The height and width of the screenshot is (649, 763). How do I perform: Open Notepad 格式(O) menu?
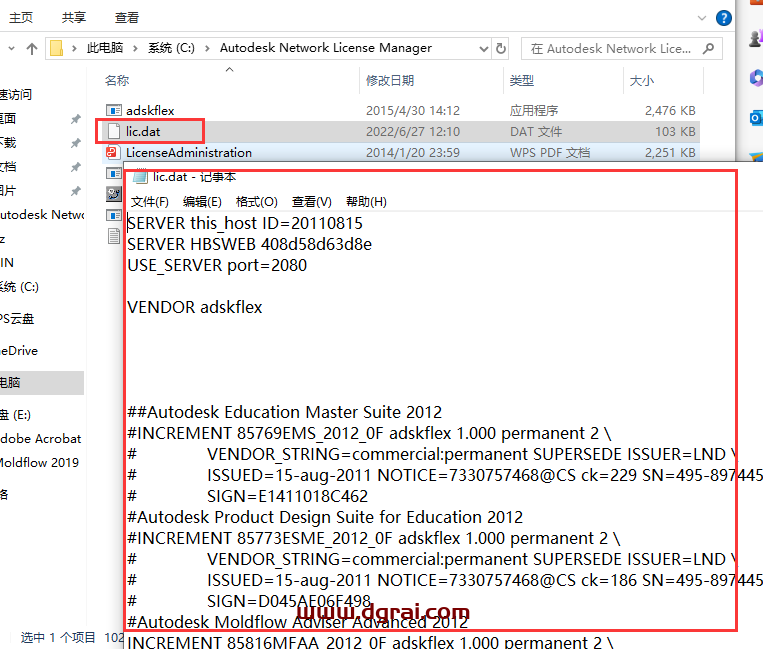256,201
